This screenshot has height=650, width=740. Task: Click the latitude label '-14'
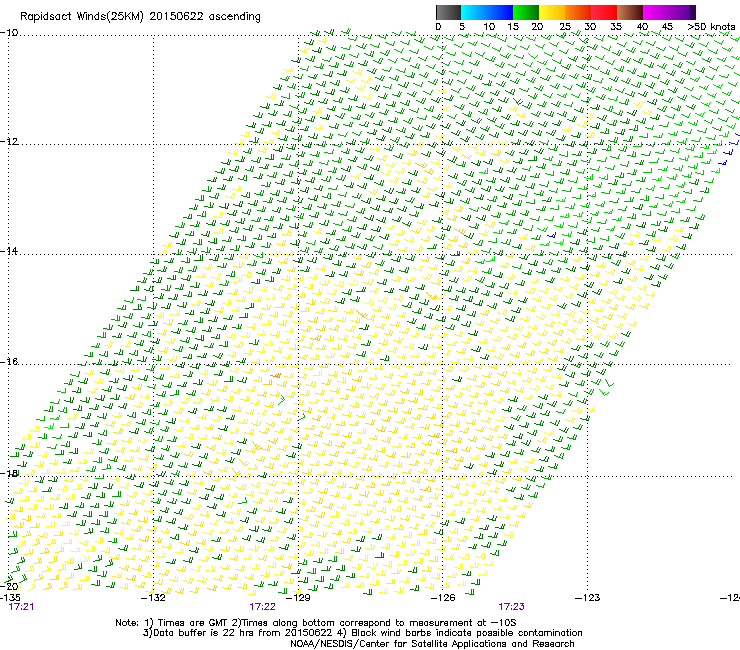click(9, 251)
